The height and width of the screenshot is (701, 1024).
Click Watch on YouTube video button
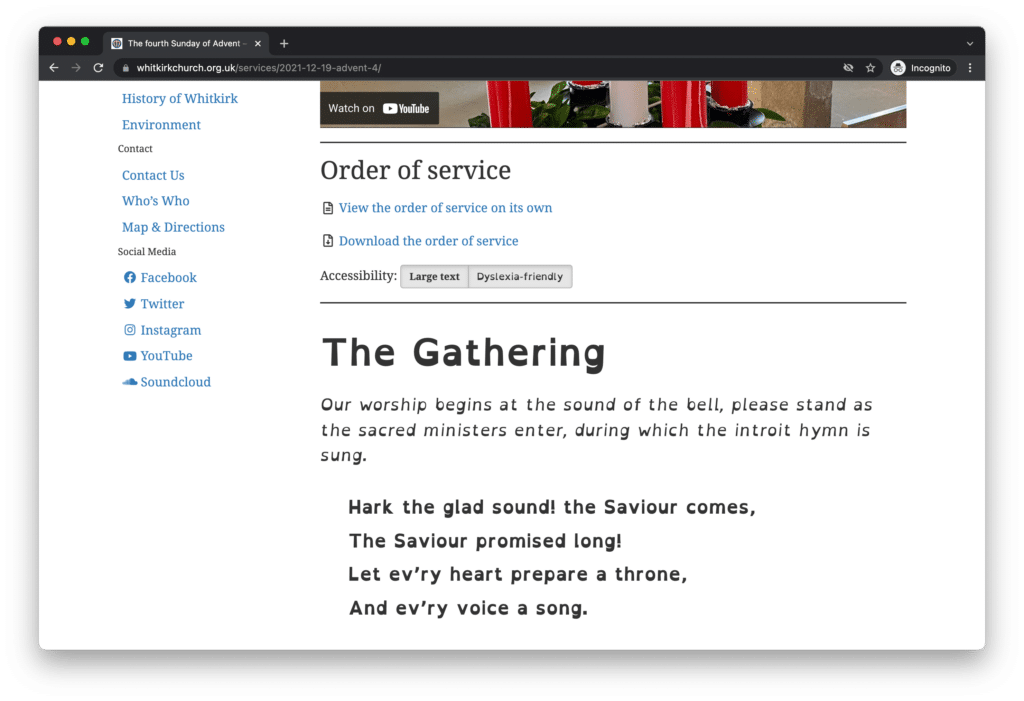point(379,108)
